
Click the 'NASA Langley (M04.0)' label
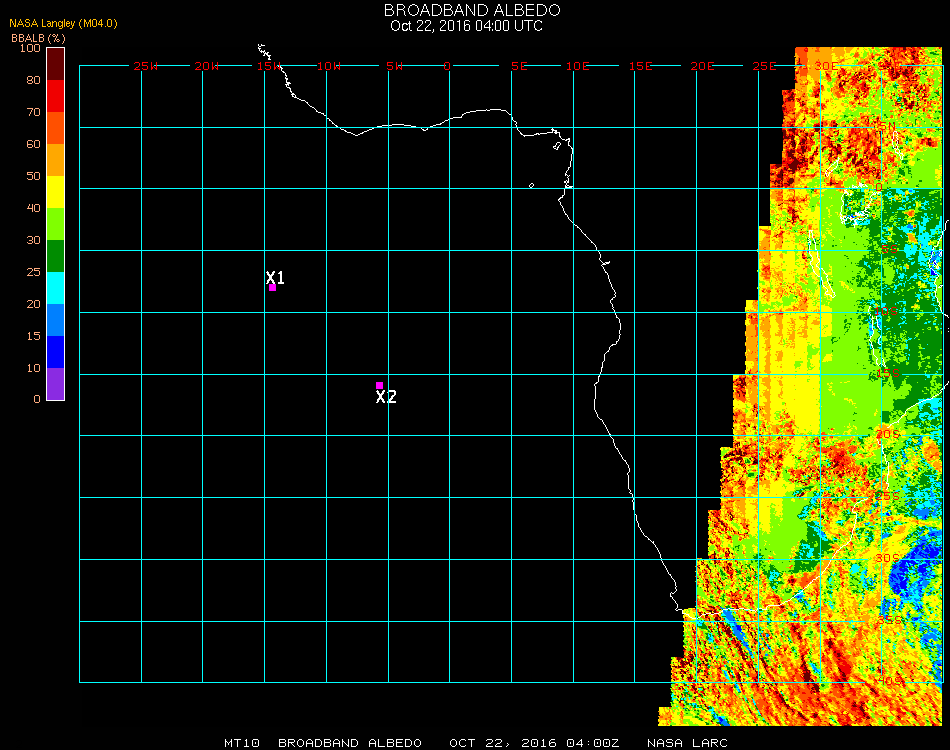click(x=63, y=23)
